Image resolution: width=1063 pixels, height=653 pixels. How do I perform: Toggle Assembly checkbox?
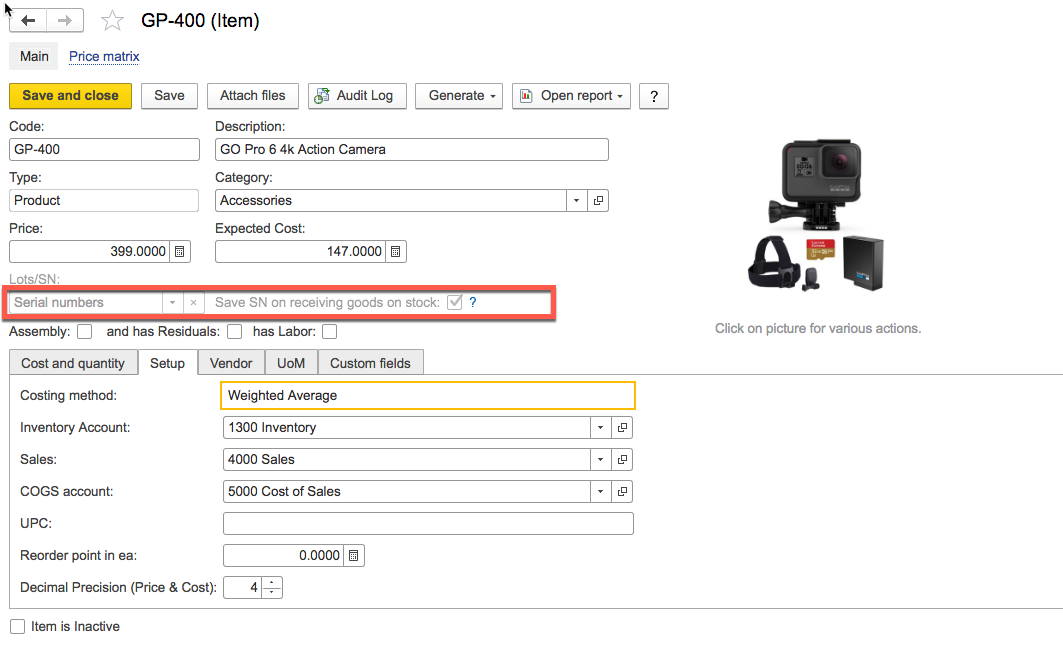(85, 332)
